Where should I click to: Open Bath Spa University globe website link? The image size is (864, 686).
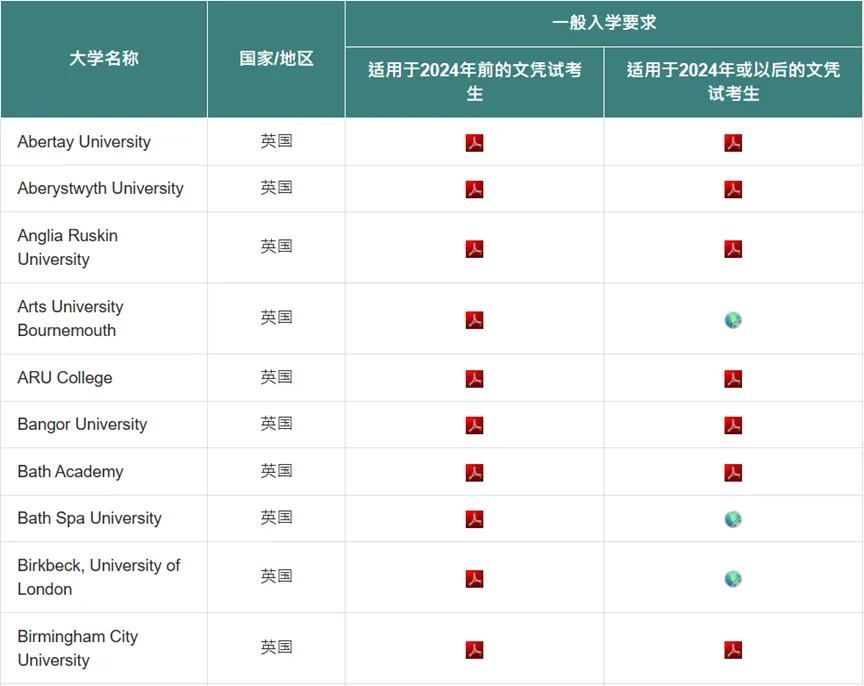(x=733, y=518)
